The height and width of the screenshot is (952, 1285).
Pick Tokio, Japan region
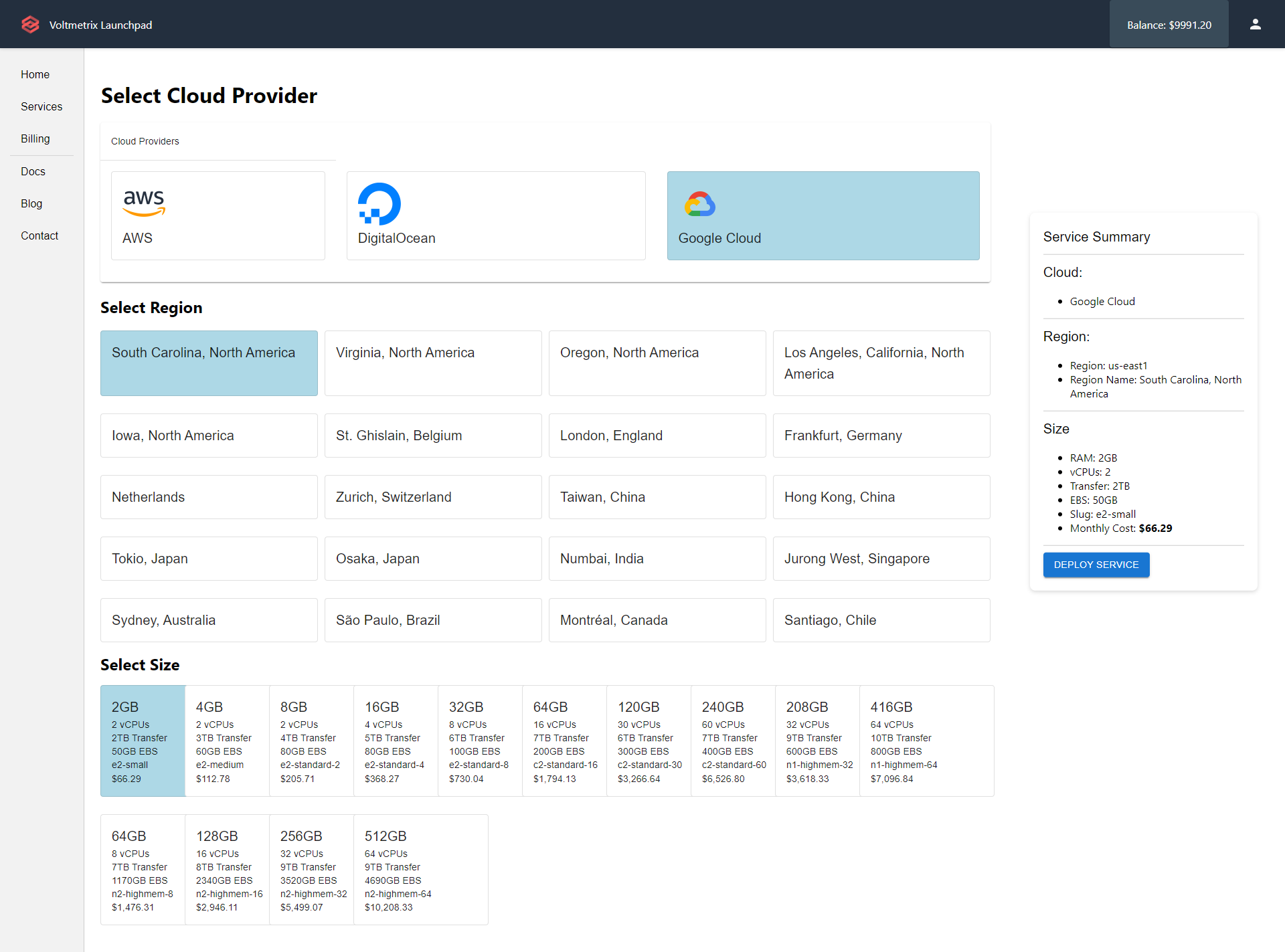(209, 559)
